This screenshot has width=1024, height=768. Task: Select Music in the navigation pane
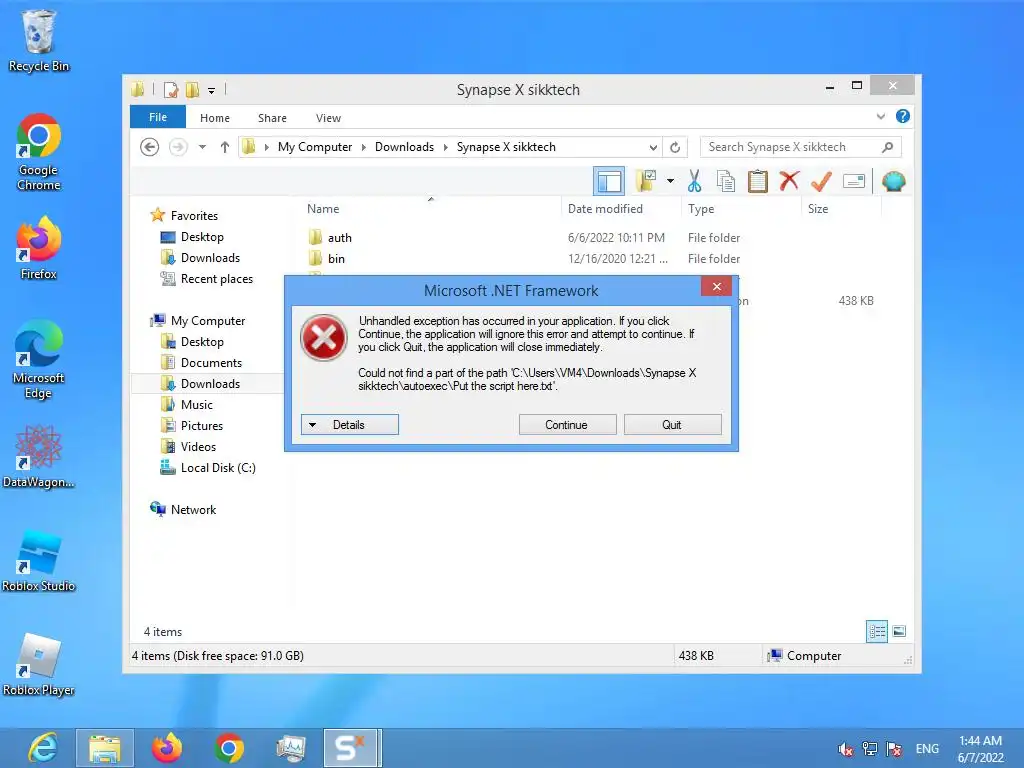196,405
